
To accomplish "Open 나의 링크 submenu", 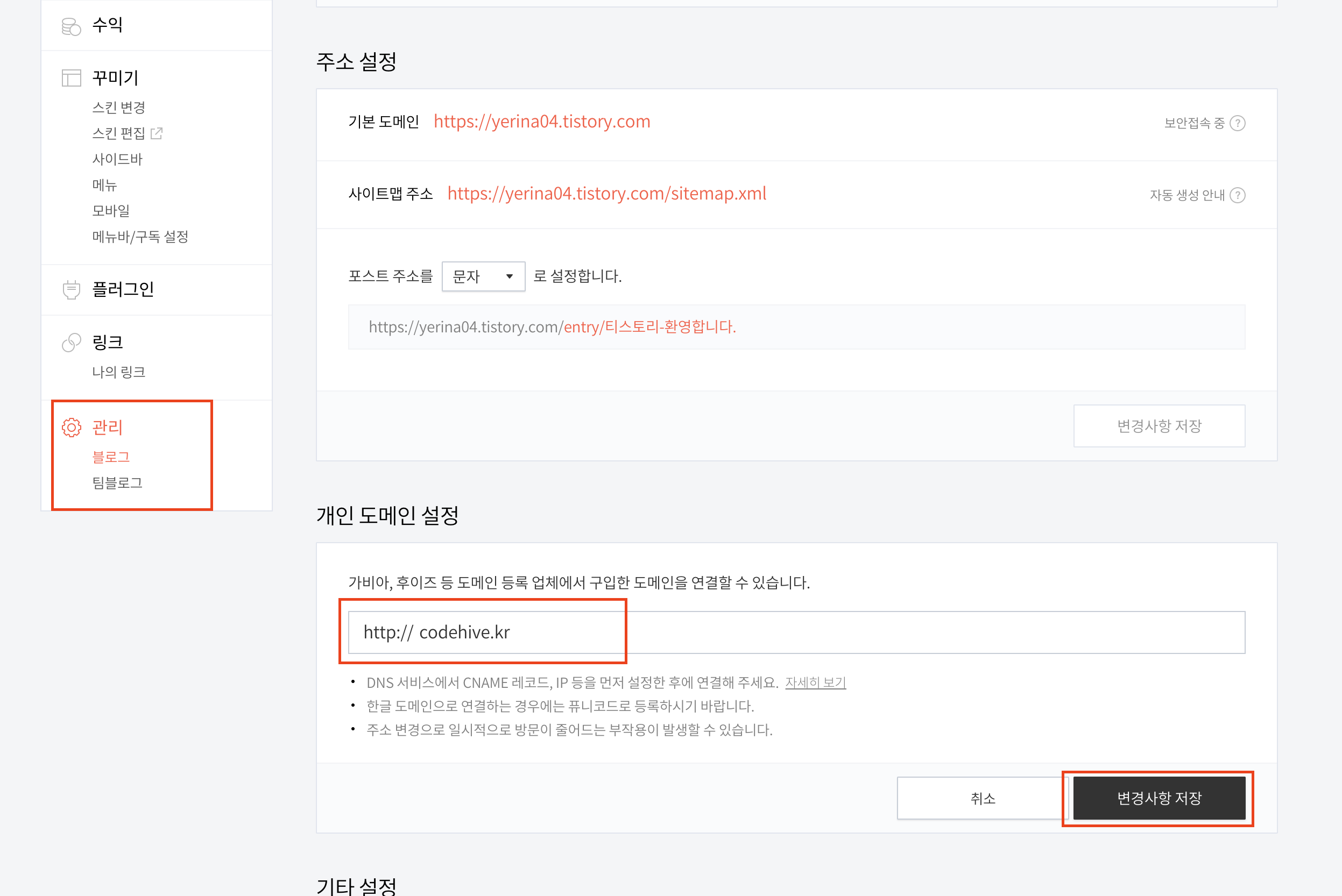I will 119,372.
